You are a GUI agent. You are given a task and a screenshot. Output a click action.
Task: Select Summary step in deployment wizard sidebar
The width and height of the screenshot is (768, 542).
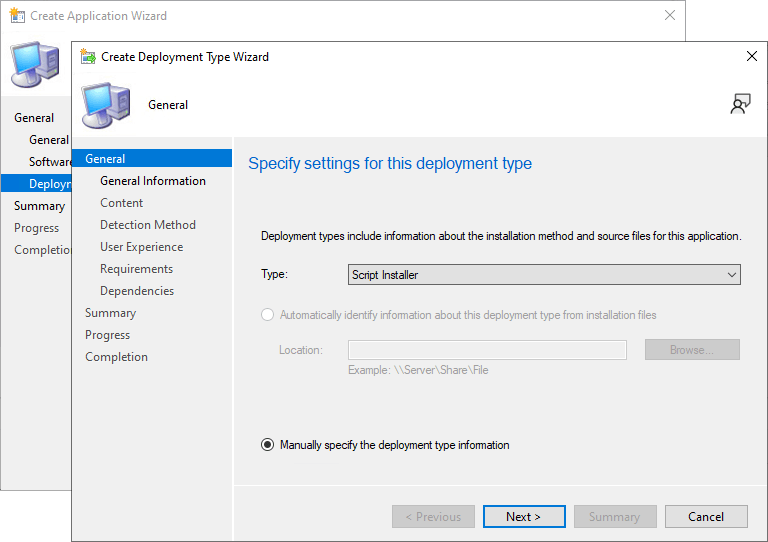111,313
